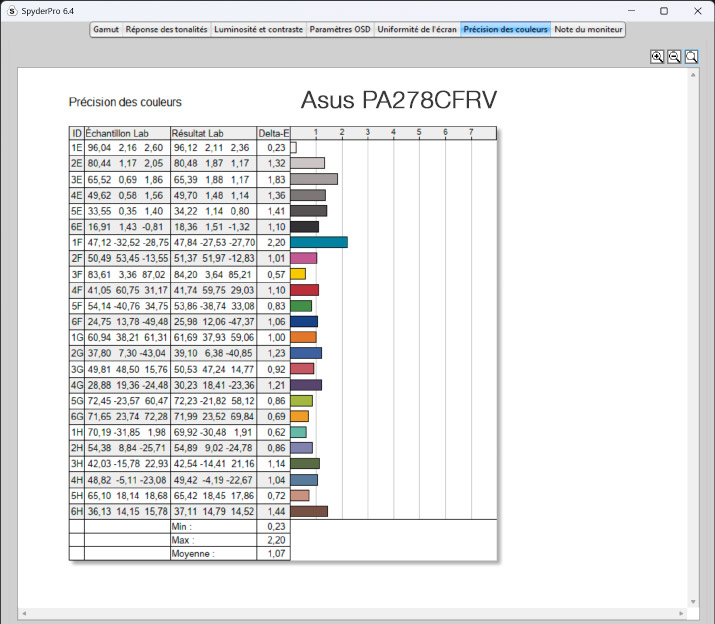
Task: Go to Uniformité de l'écran tab
Action: coord(417,30)
